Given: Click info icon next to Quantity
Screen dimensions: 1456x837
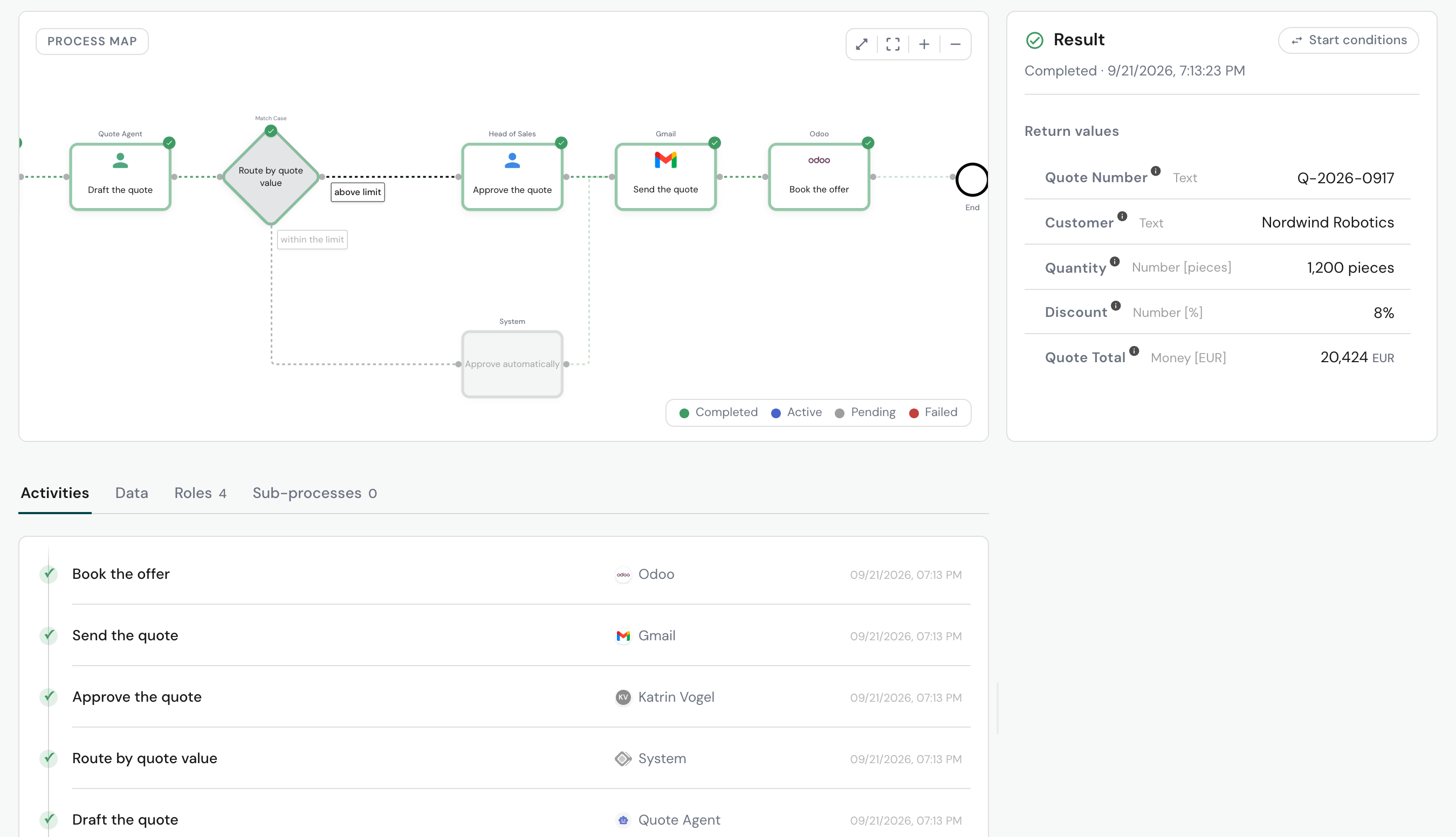Looking at the screenshot, I should (1115, 261).
